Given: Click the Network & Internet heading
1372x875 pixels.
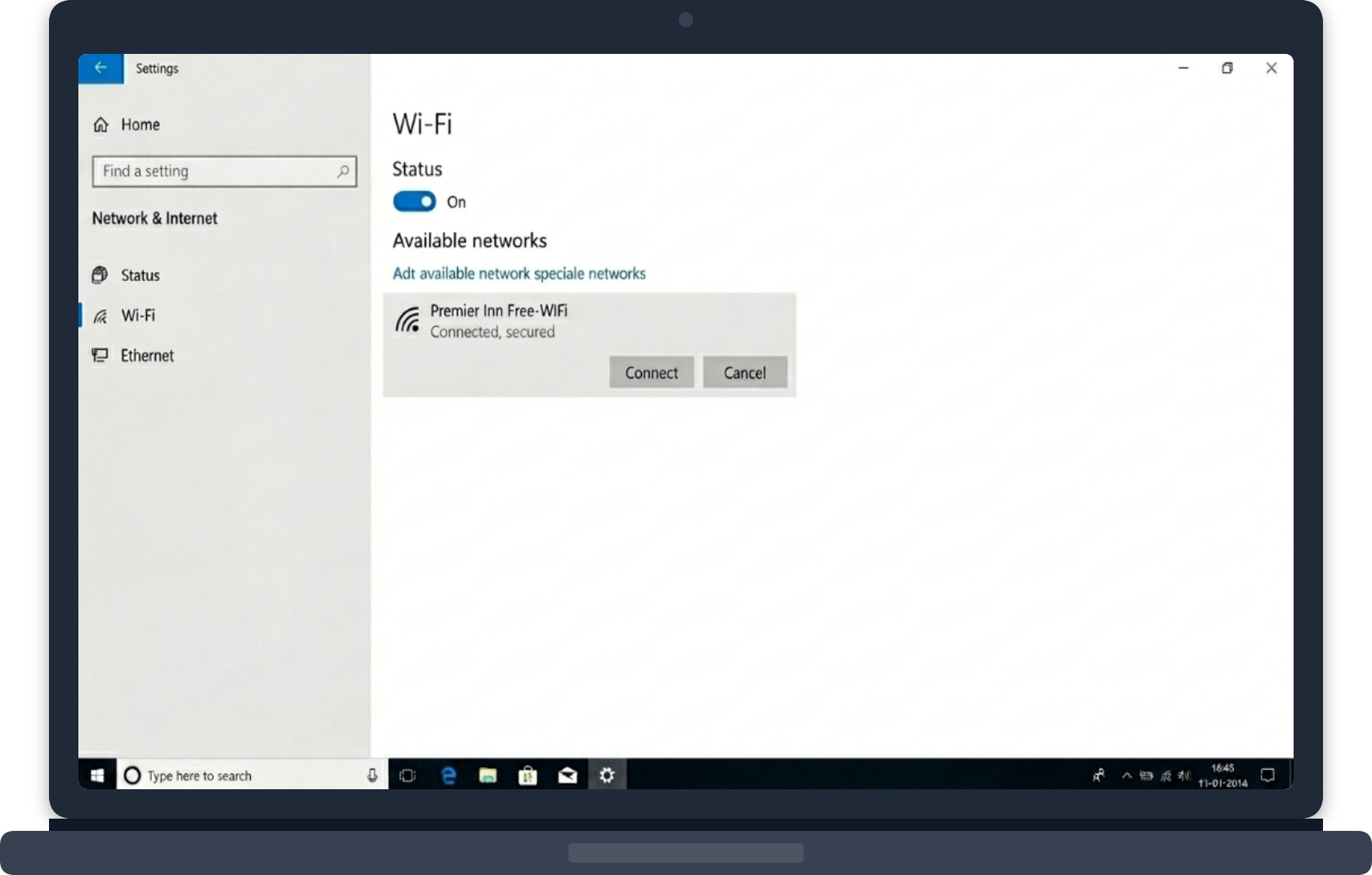Looking at the screenshot, I should pyautogui.click(x=154, y=218).
